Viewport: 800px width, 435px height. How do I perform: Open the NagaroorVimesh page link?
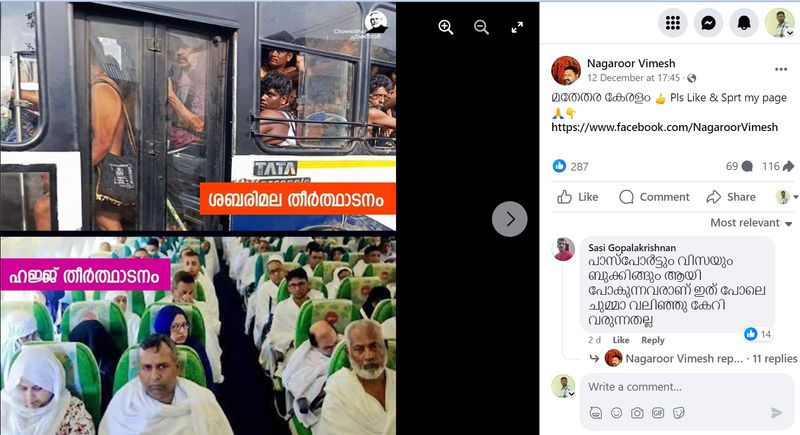click(x=664, y=127)
